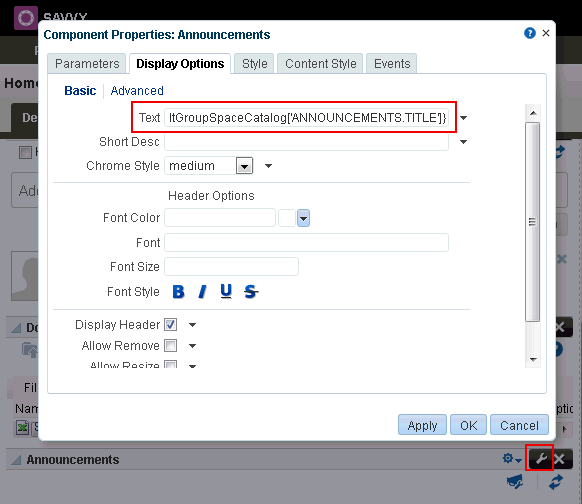Click the Text input field

pyautogui.click(x=307, y=118)
